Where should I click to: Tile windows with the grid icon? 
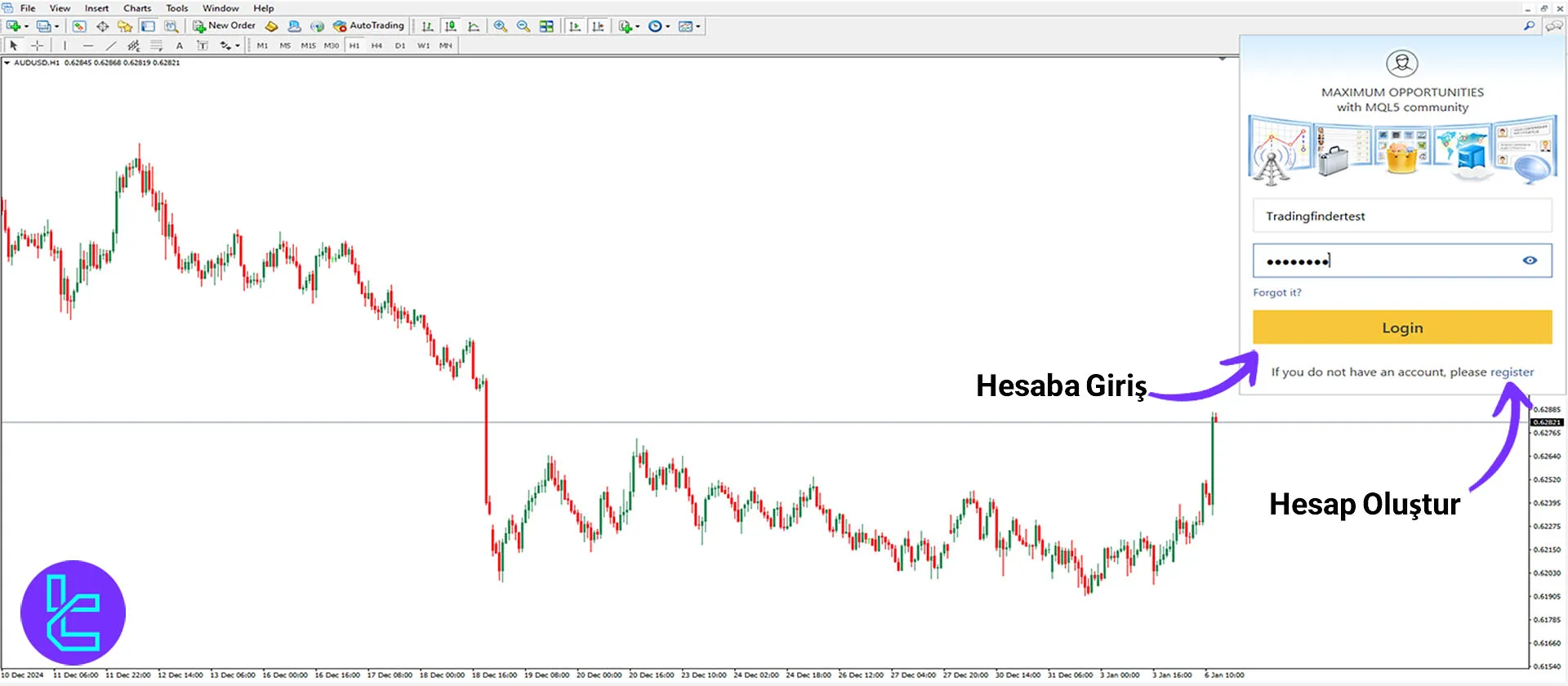(546, 26)
